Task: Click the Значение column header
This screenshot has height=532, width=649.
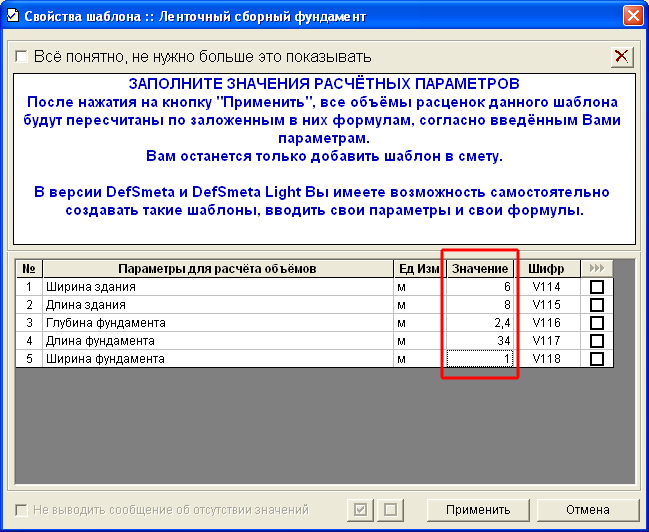Action: click(480, 269)
